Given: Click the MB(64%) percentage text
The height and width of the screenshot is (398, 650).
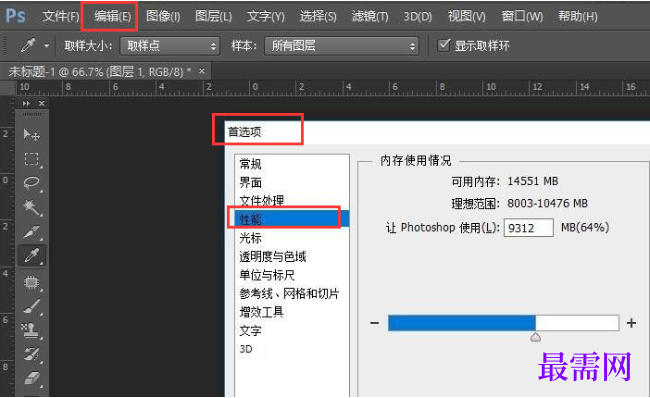Looking at the screenshot, I should 585,227.
